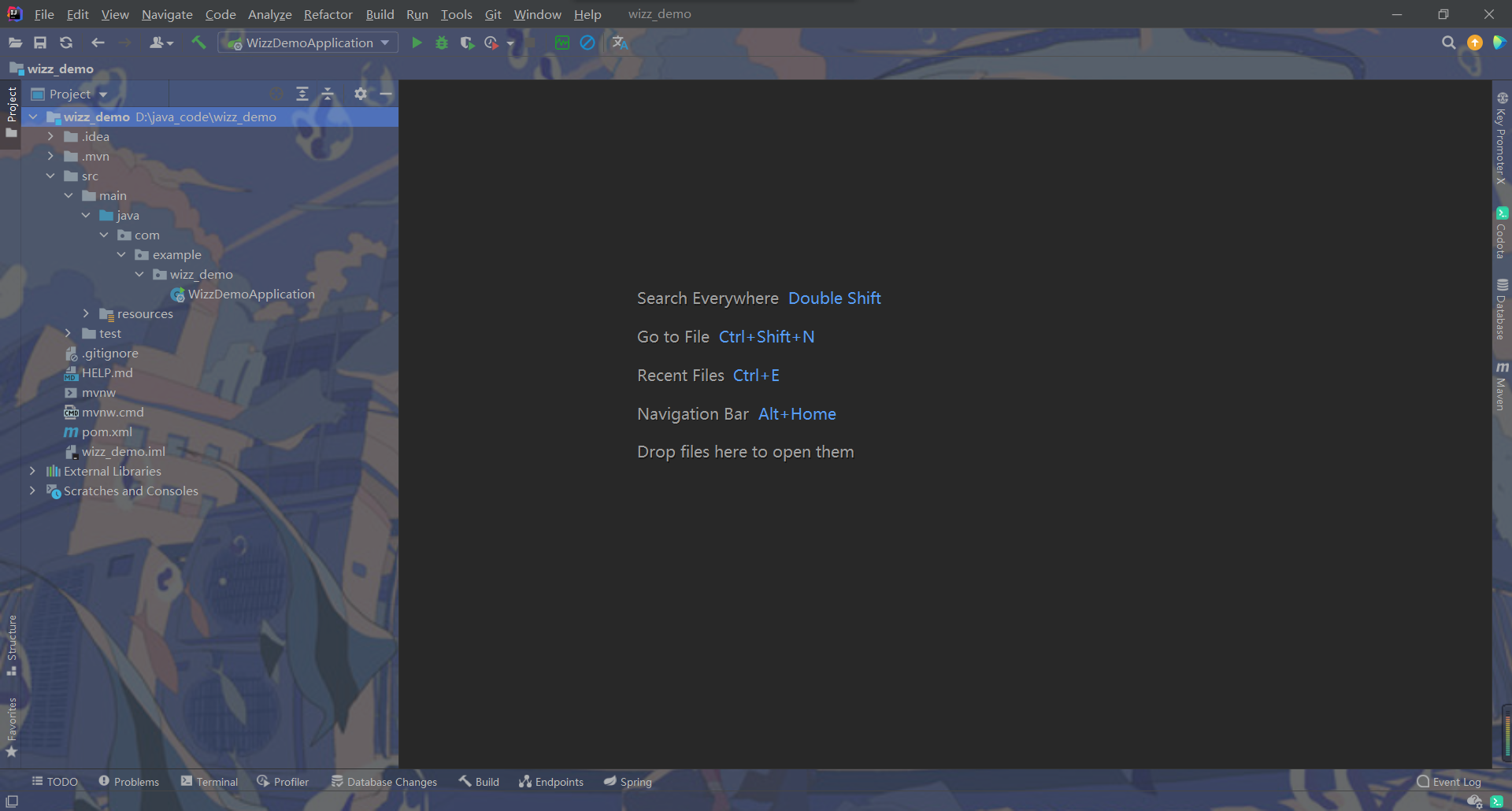
Task: Click Collapse All in the Project panel
Action: (328, 94)
